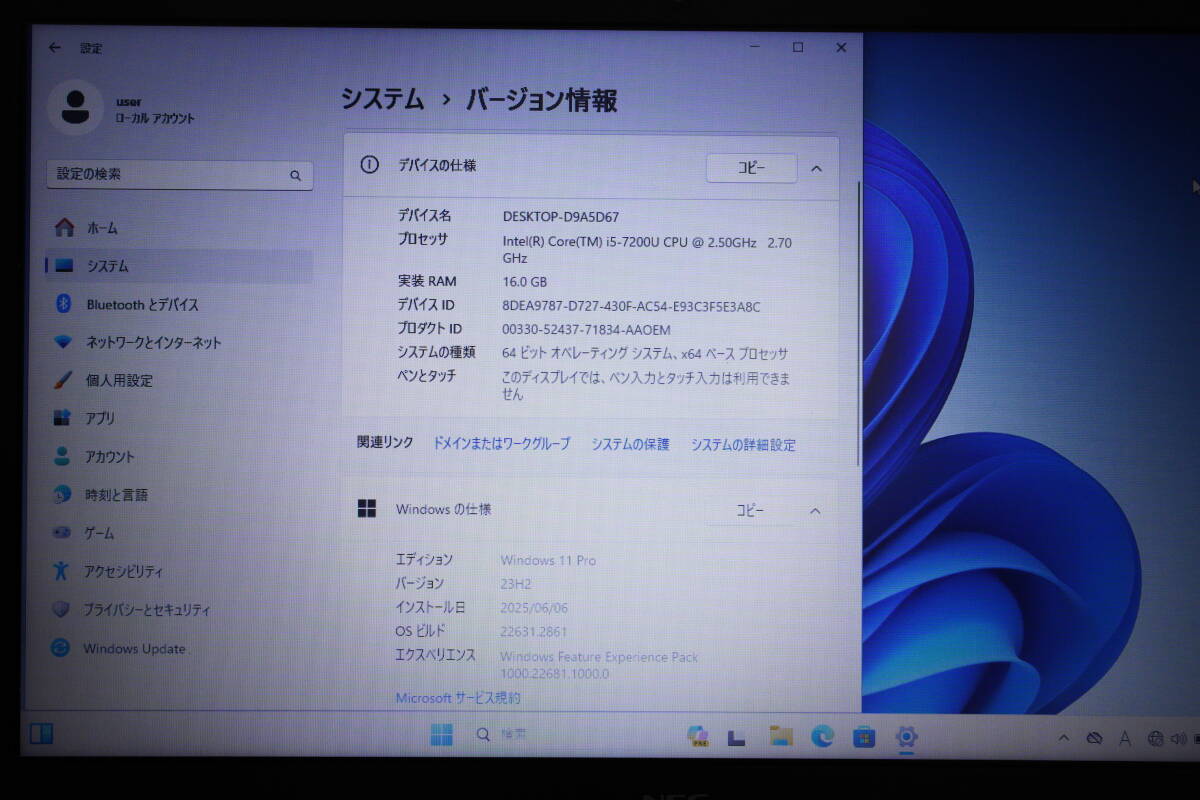Click the settings page vertical scrollbar
Viewport: 1200px width, 800px height.
(858, 322)
